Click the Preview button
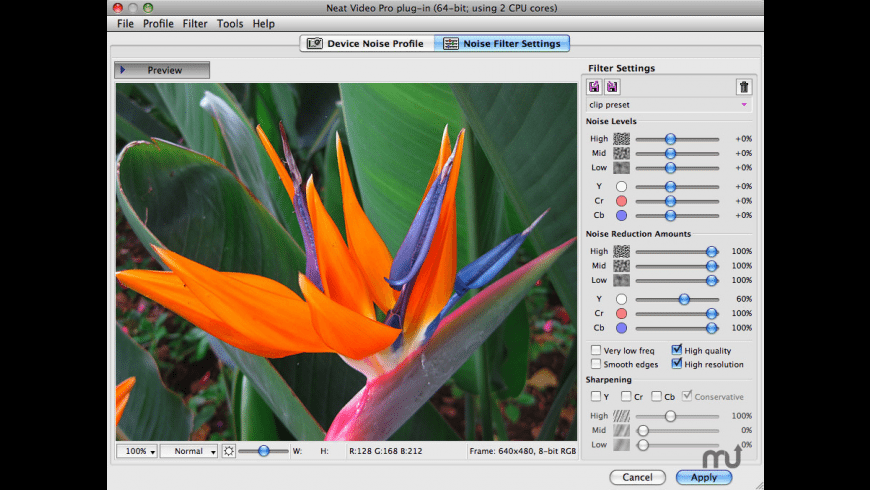 coord(162,70)
